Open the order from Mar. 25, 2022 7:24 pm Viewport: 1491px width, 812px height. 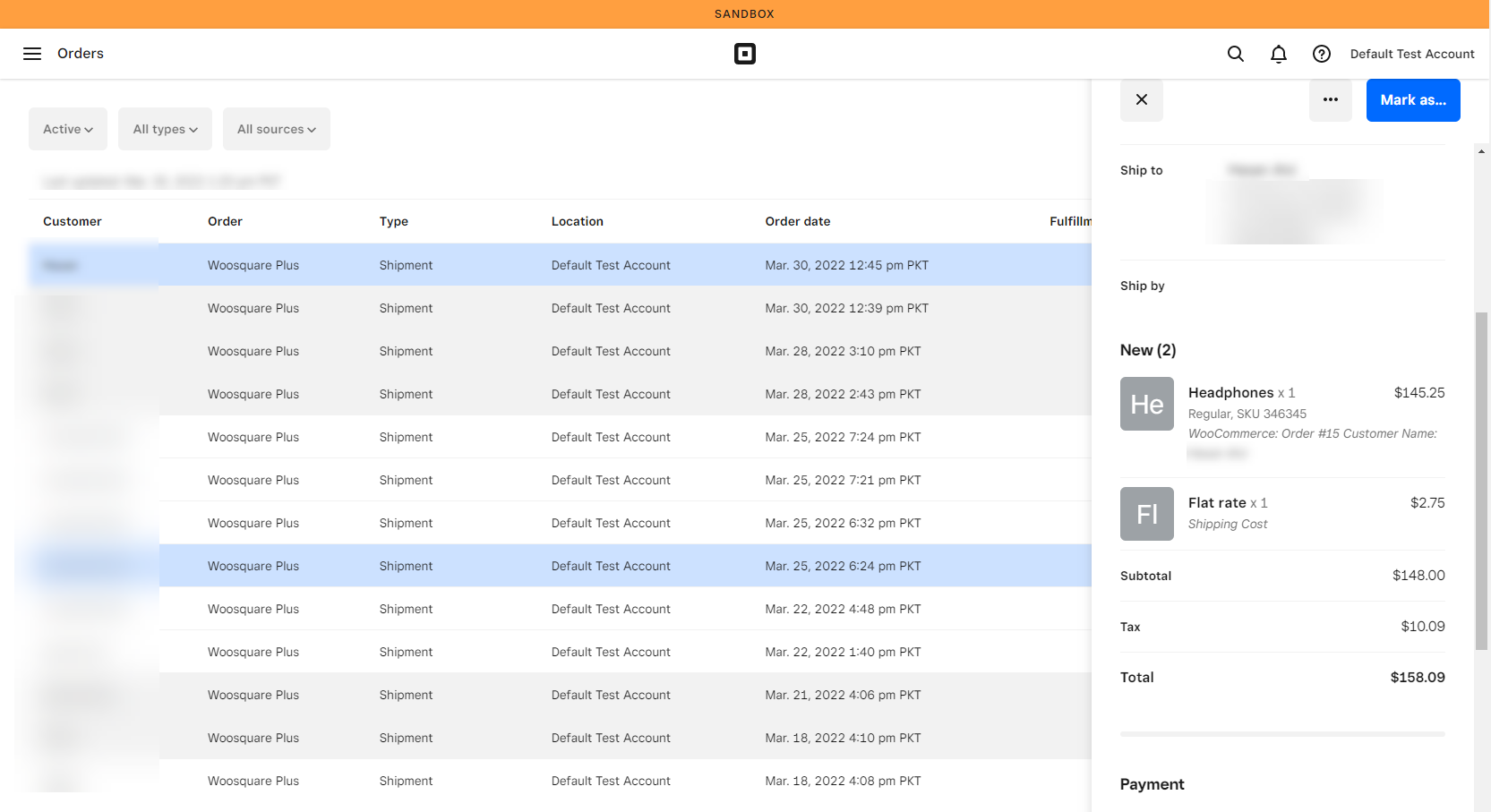560,437
